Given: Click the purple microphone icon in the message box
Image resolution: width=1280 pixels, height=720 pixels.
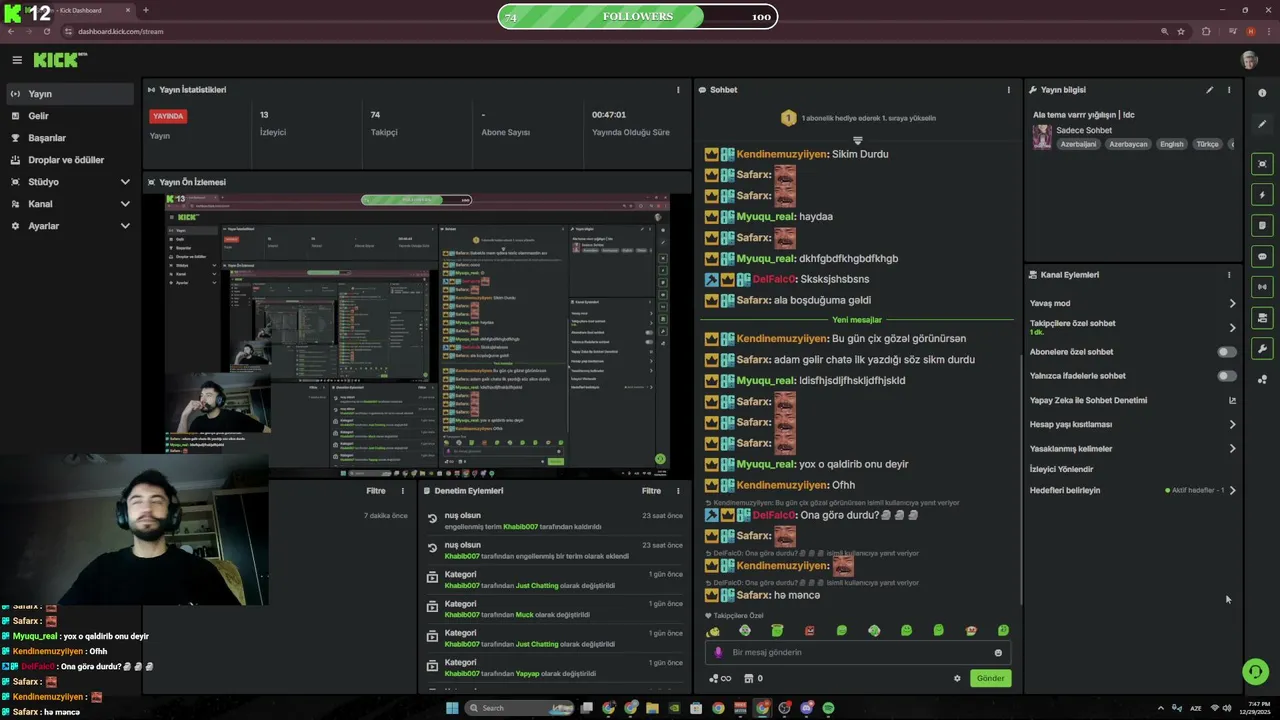Looking at the screenshot, I should click(718, 652).
